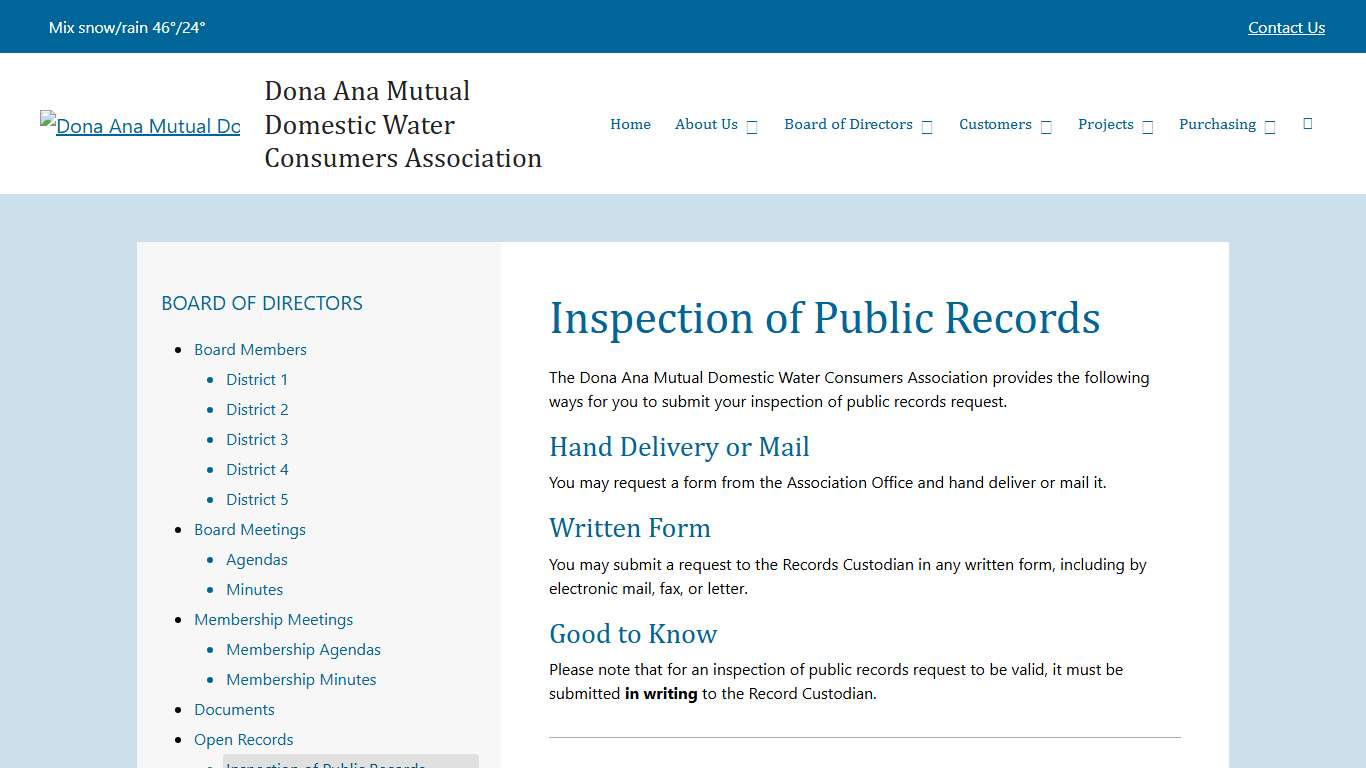The width and height of the screenshot is (1366, 768).
Task: Click the weather status showing Mix snow/rain
Action: point(127,27)
